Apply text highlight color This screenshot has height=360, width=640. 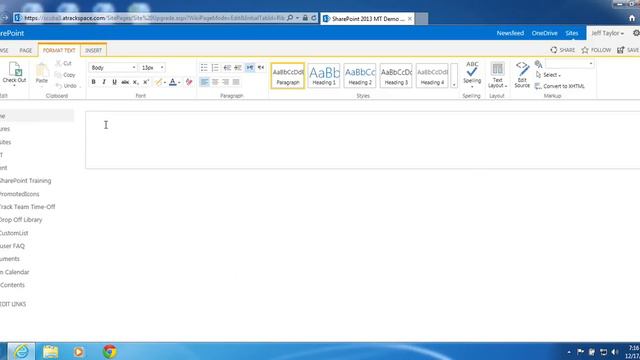(158, 82)
